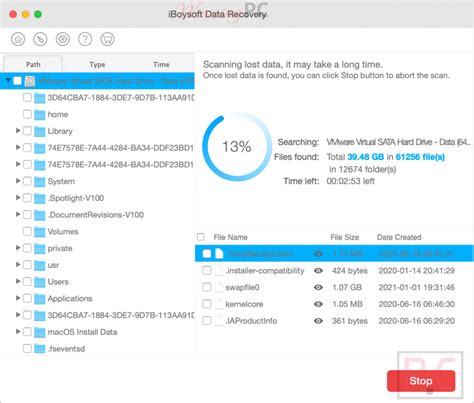Click the Library folder icon
This screenshot has height=403, width=474.
click(40, 131)
